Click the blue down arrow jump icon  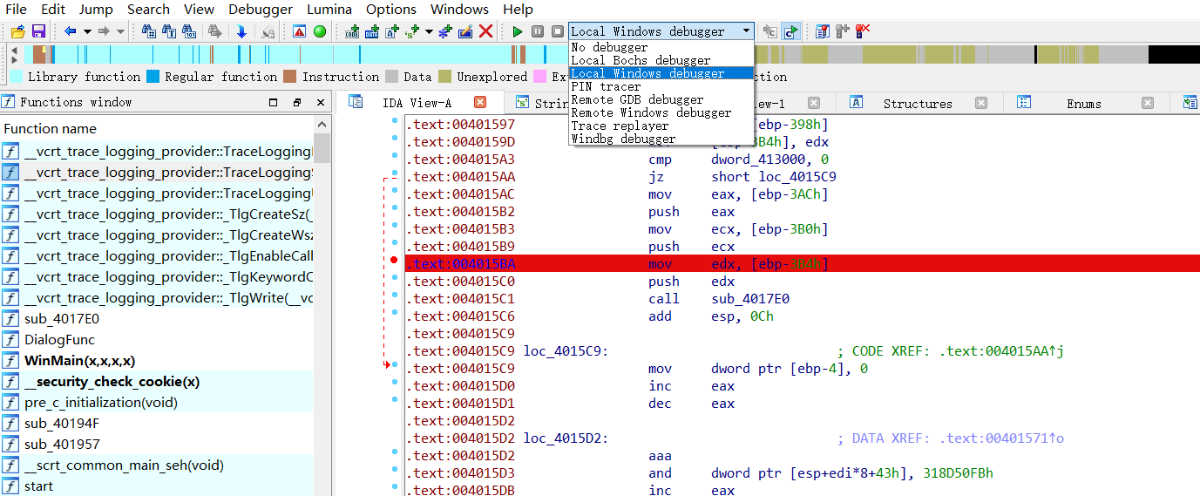[241, 31]
